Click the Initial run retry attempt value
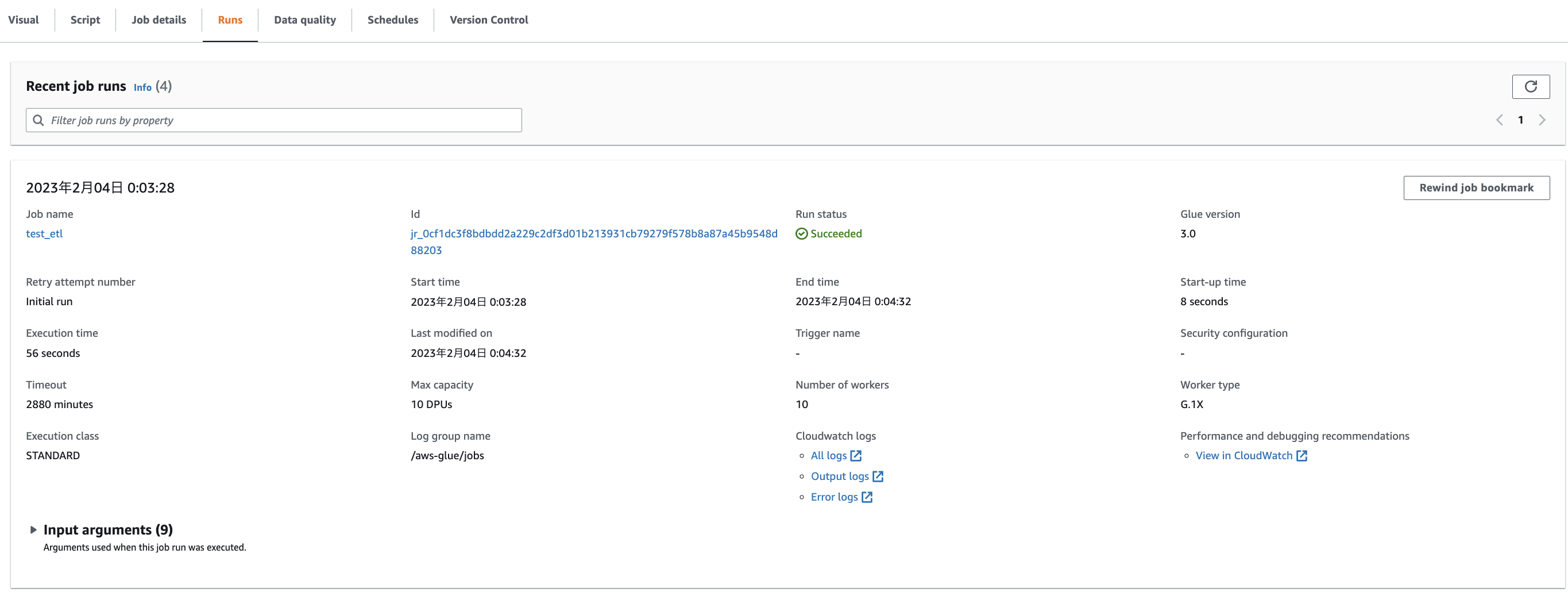This screenshot has width=1568, height=592. [x=49, y=302]
